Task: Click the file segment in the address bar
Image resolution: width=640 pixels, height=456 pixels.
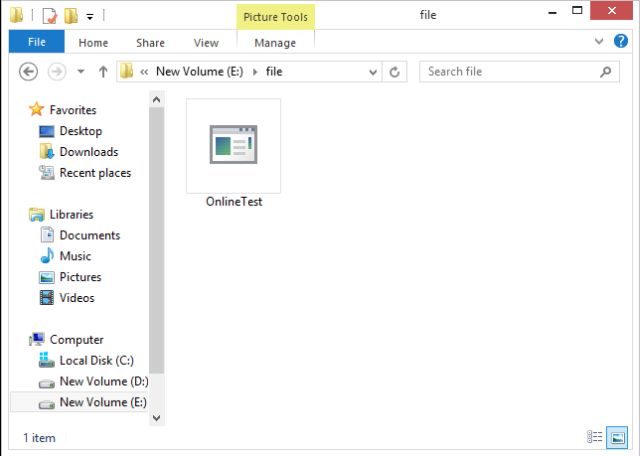Action: pyautogui.click(x=274, y=71)
